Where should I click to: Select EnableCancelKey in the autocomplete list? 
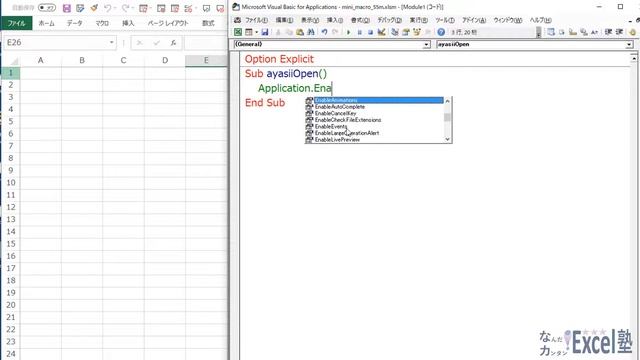click(x=374, y=113)
